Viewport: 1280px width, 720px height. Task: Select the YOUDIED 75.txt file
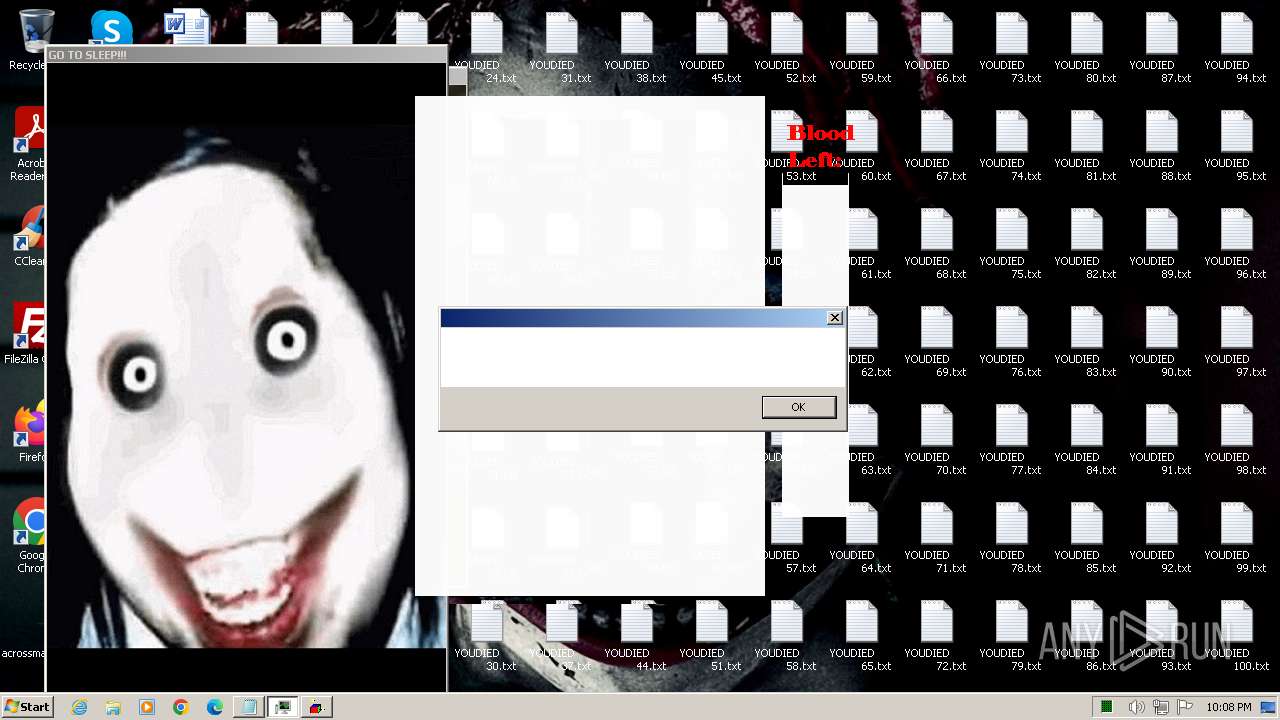(x=1011, y=244)
